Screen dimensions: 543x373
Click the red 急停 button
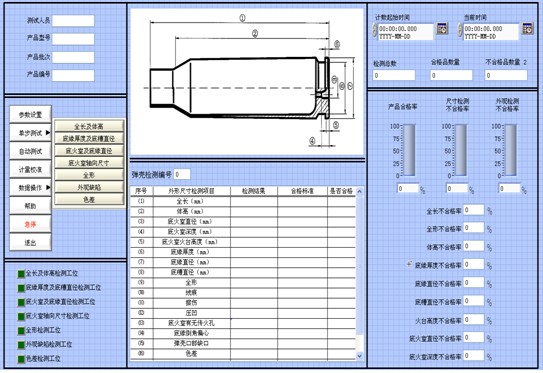30,224
